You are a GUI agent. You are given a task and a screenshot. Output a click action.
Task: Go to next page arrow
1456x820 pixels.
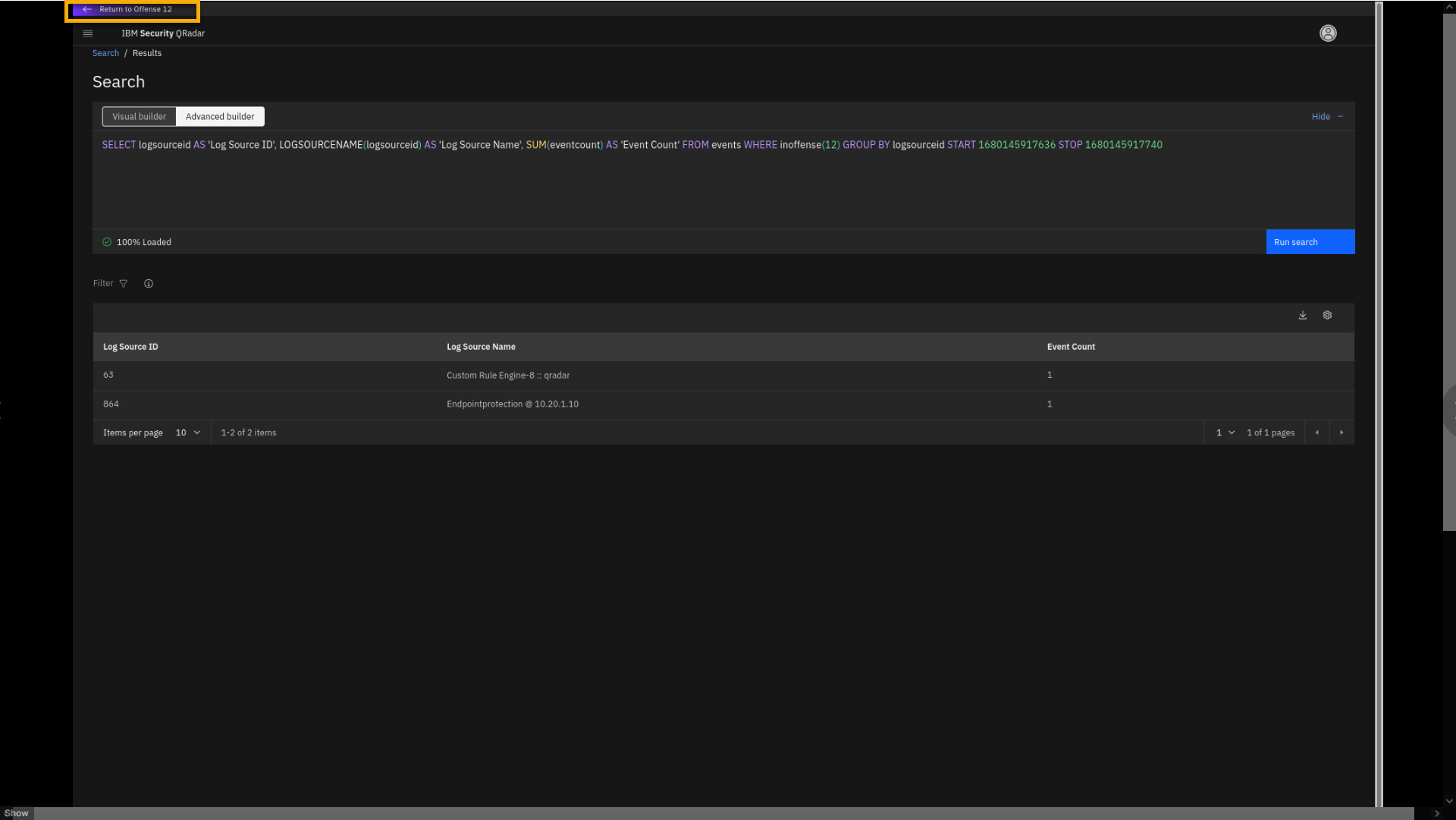pyautogui.click(x=1341, y=433)
